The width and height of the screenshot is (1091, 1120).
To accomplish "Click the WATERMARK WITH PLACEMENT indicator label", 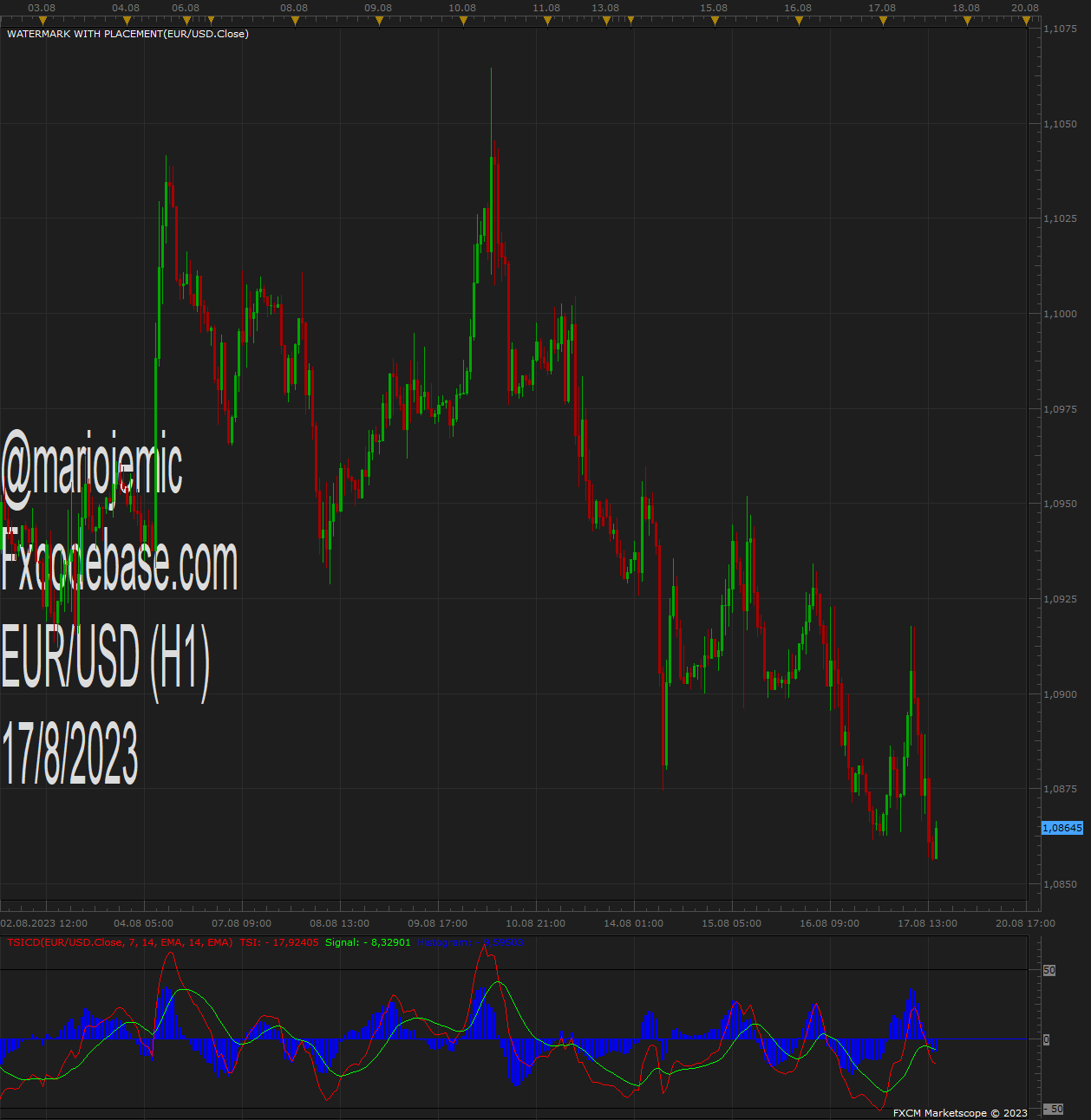I will click(127, 34).
